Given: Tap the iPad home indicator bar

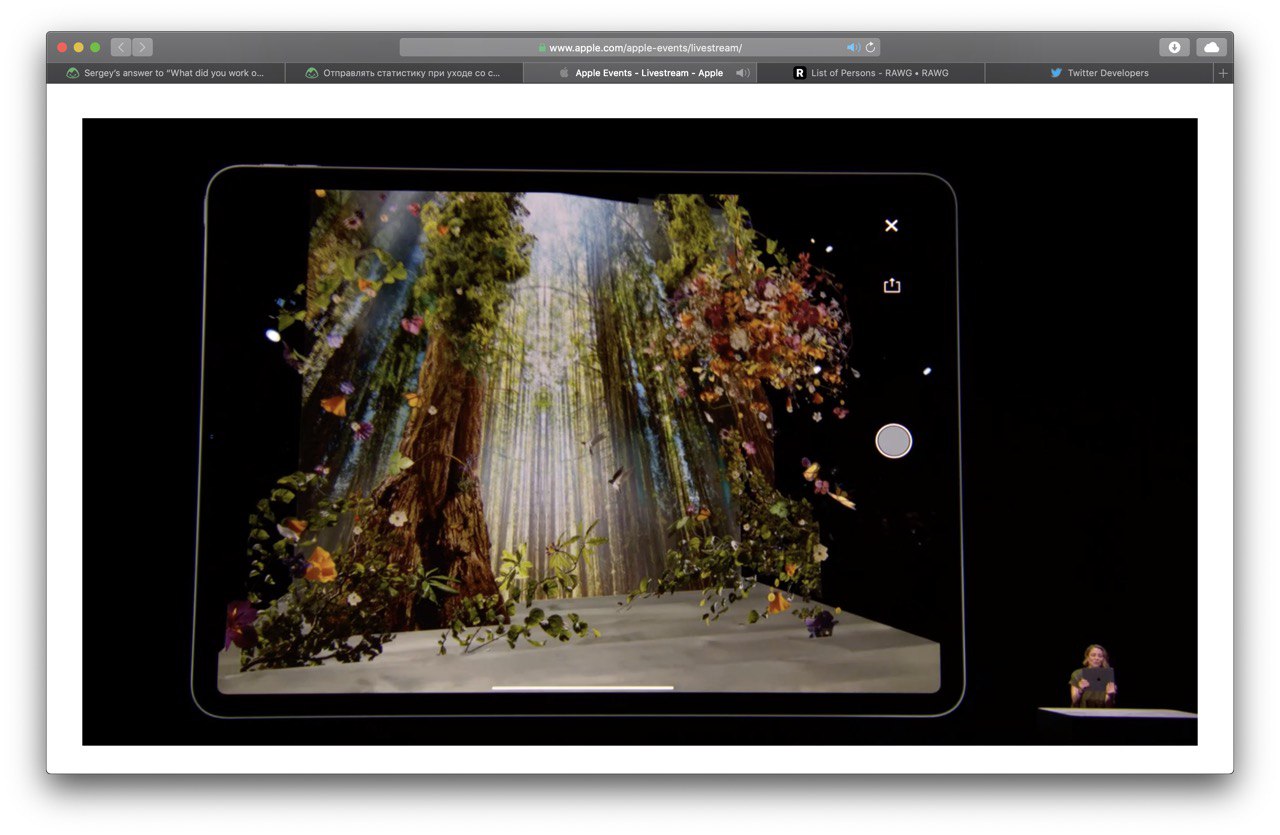Looking at the screenshot, I should [x=582, y=688].
